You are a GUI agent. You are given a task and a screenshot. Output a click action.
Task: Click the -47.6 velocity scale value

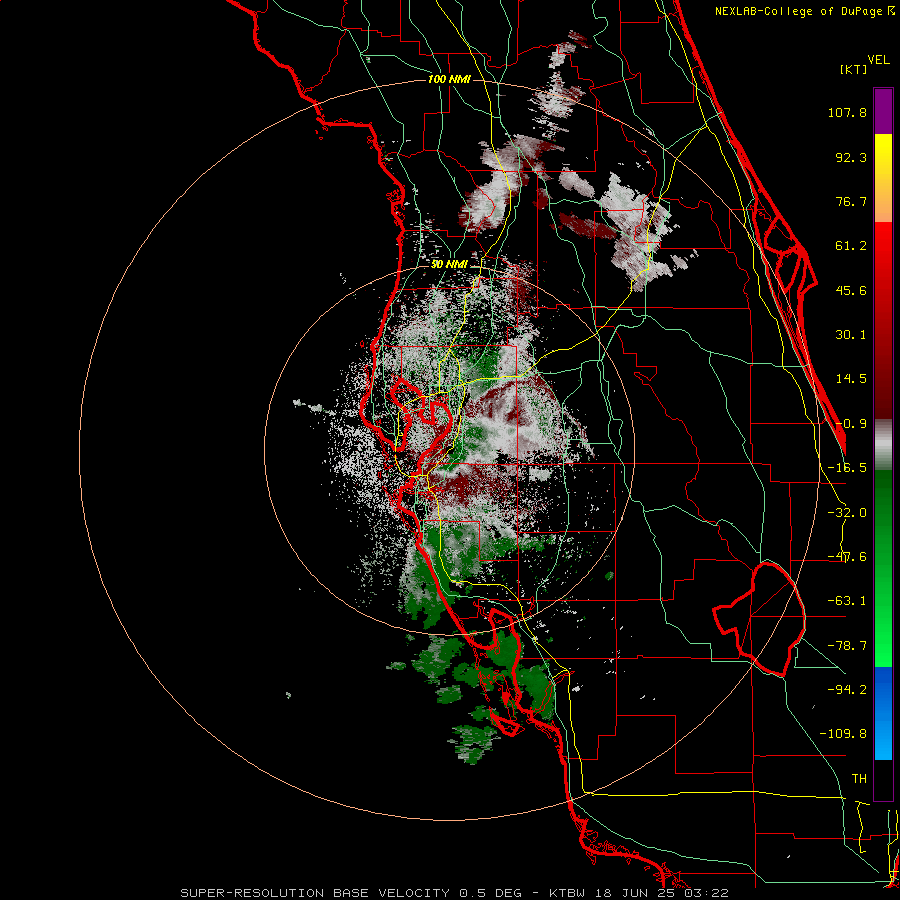coord(847,557)
